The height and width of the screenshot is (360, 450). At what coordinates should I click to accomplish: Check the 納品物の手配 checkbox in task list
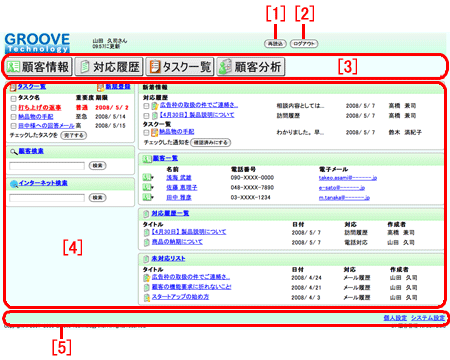pyautogui.click(x=13, y=117)
